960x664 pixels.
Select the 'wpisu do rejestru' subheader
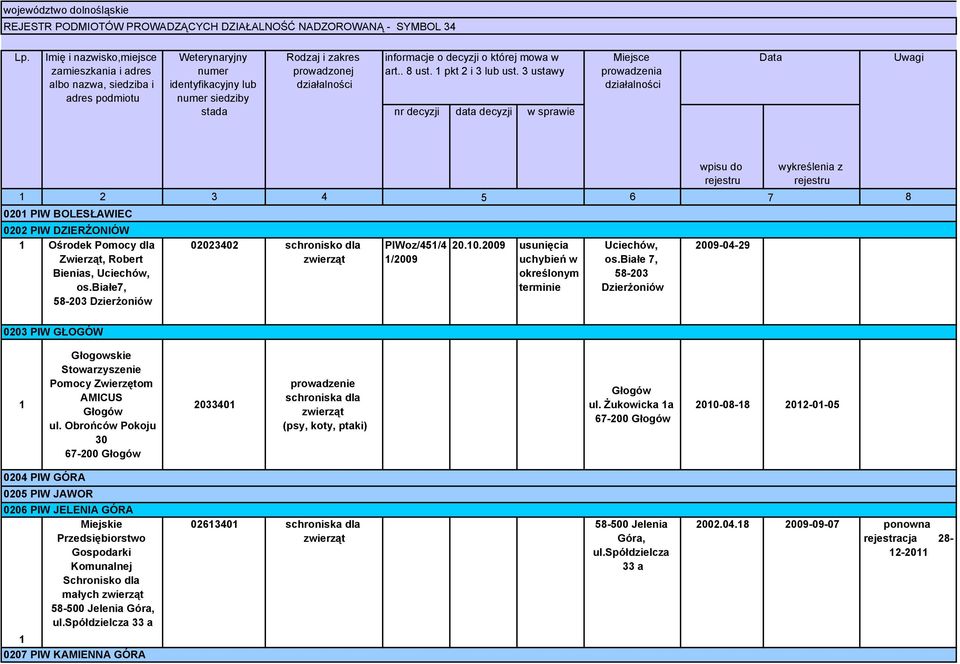tap(722, 146)
